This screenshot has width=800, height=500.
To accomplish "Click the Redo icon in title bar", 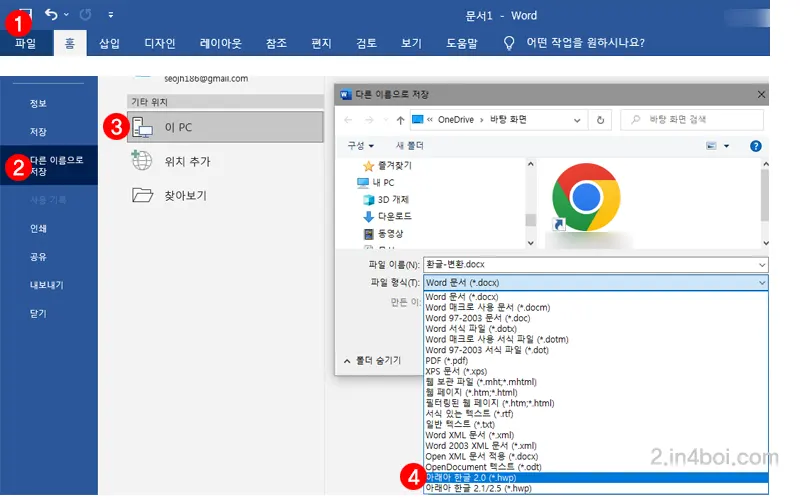I will pos(85,15).
